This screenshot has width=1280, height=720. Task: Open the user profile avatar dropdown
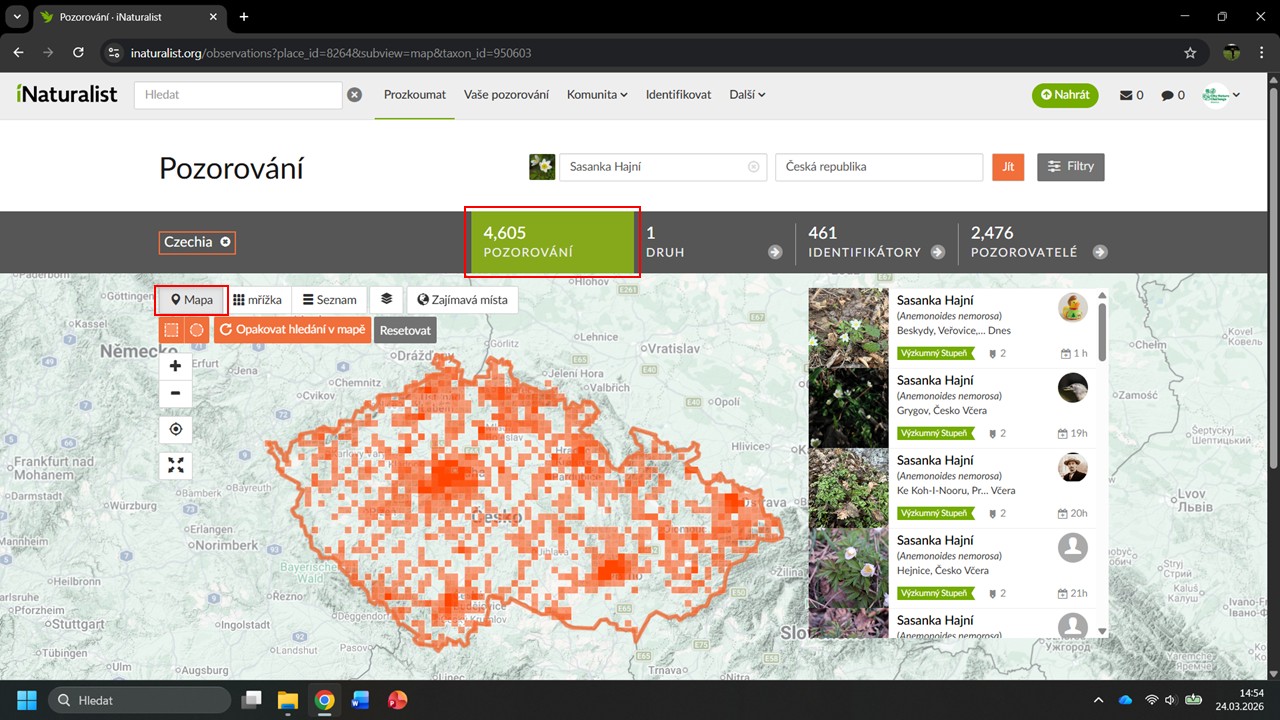[x=1221, y=95]
